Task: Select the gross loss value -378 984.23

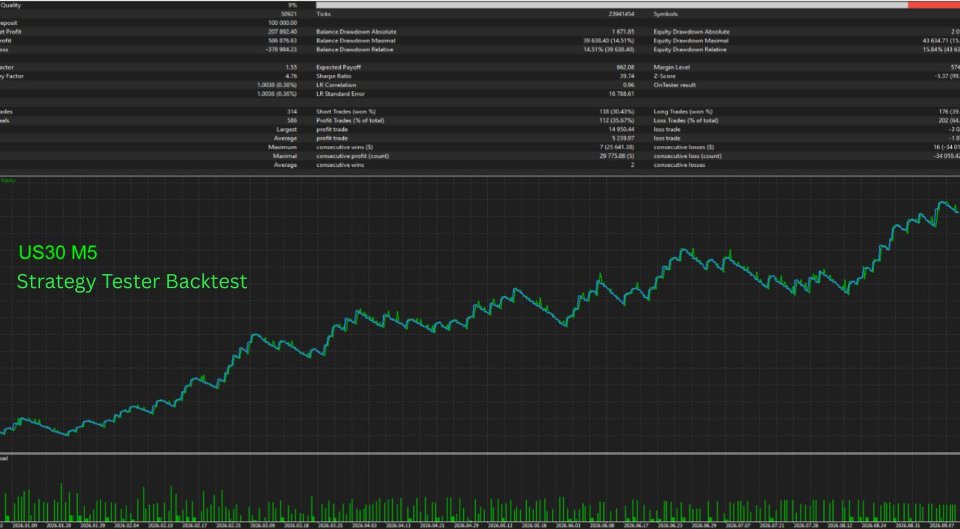Action: pos(282,50)
